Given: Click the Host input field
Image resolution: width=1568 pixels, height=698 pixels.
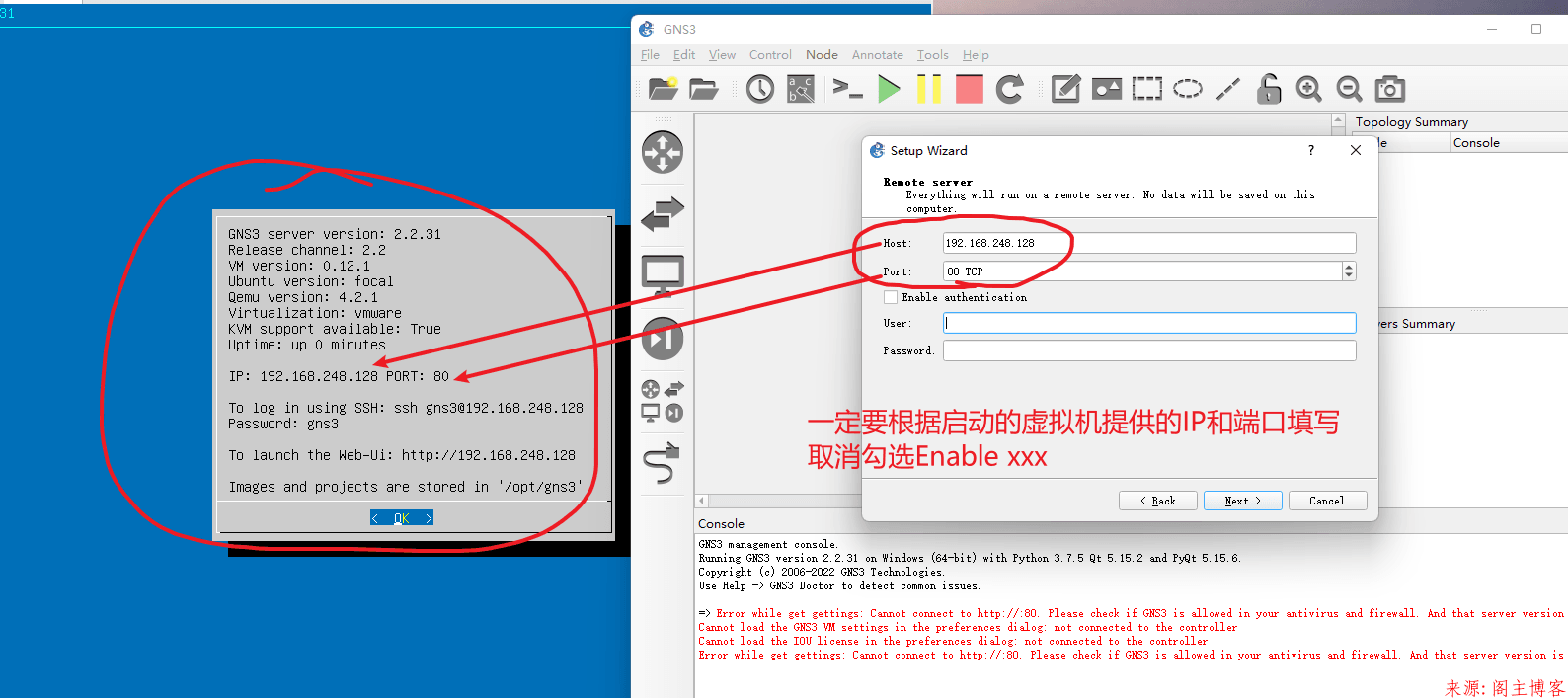Looking at the screenshot, I should click(1149, 243).
